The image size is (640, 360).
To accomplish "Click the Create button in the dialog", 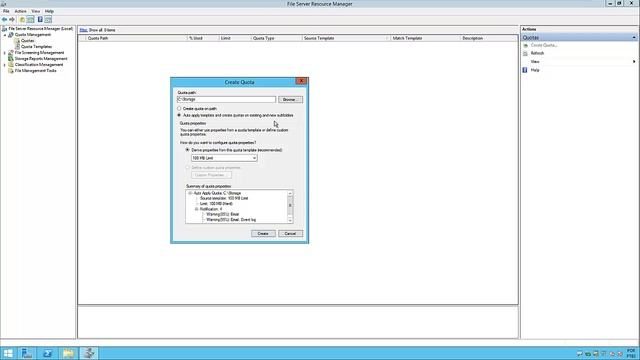I will [263, 233].
